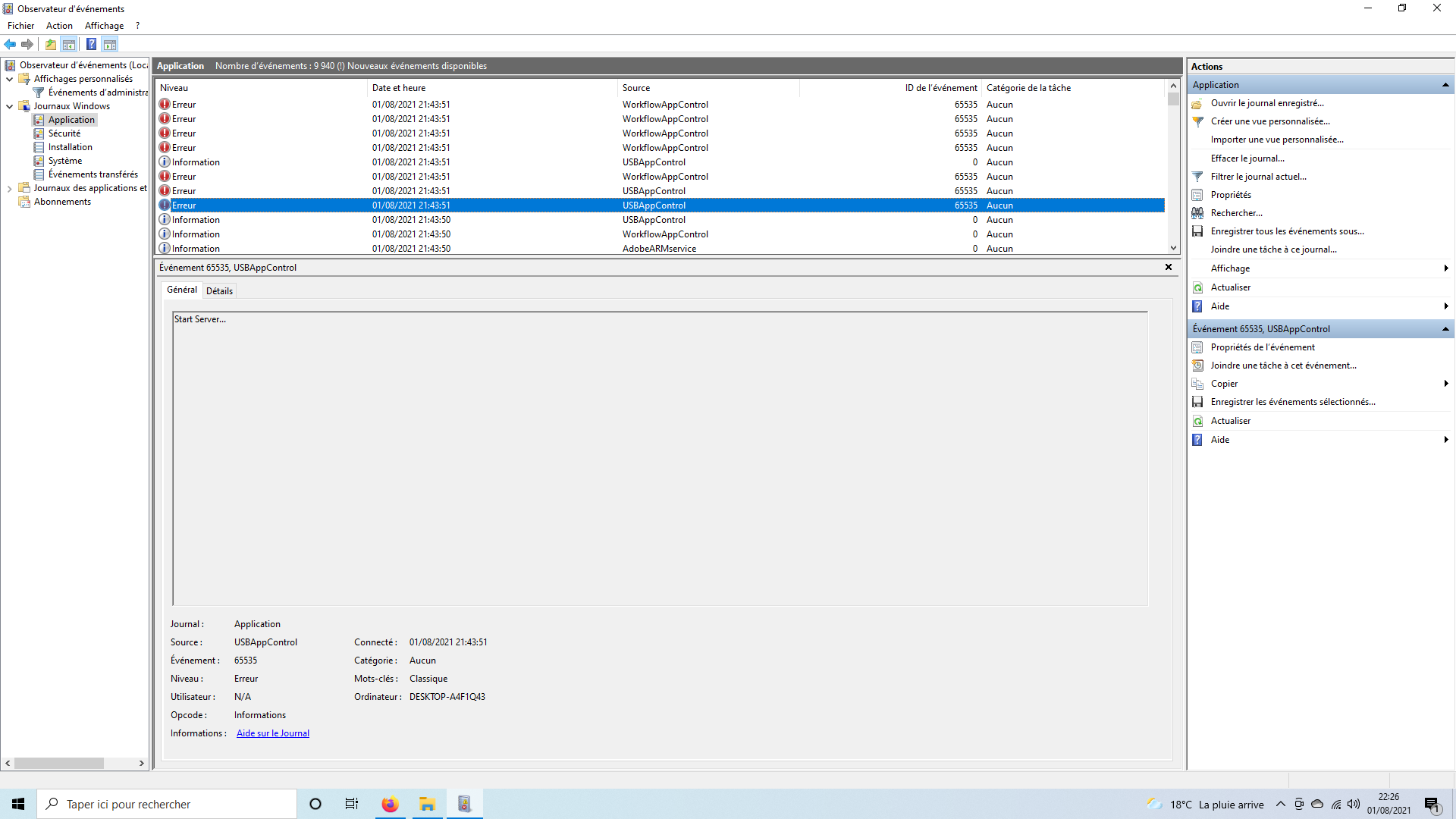Image resolution: width=1456 pixels, height=819 pixels.
Task: Click the create custom view funnel icon
Action: point(1197,121)
